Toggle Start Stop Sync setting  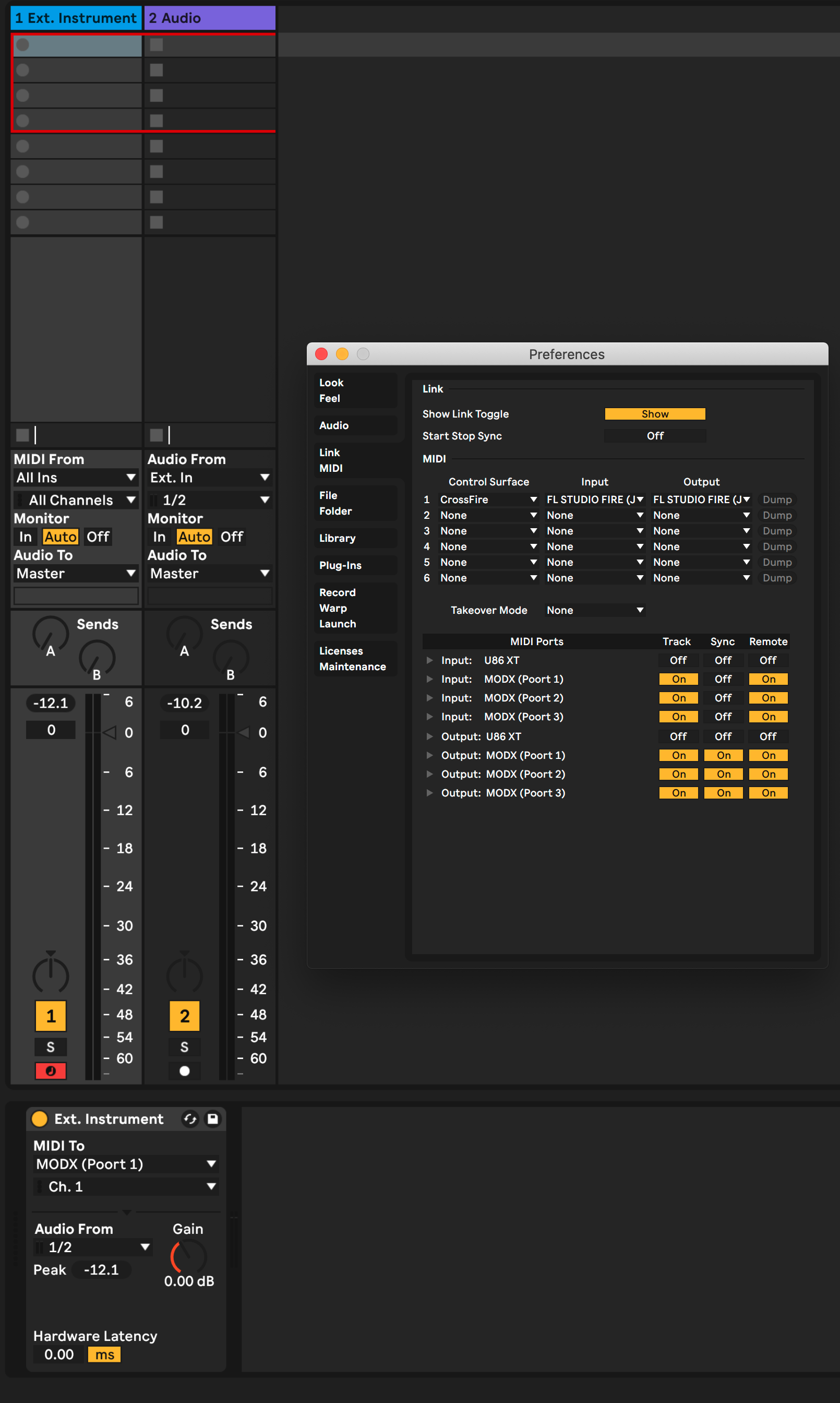point(655,436)
